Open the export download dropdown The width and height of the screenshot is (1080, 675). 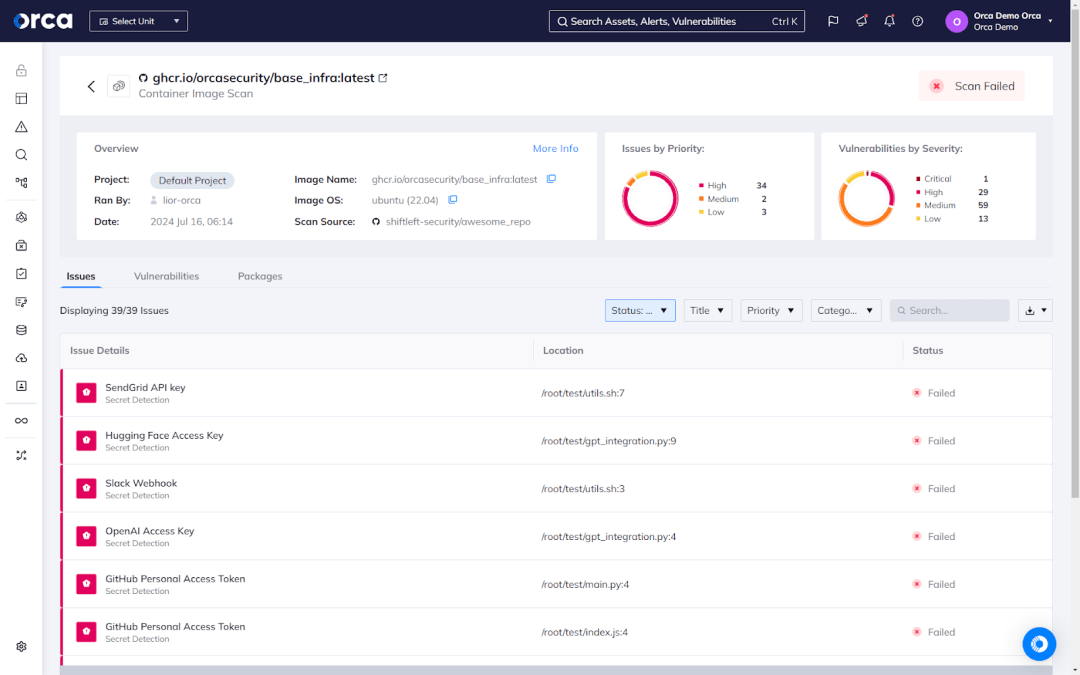(1035, 311)
